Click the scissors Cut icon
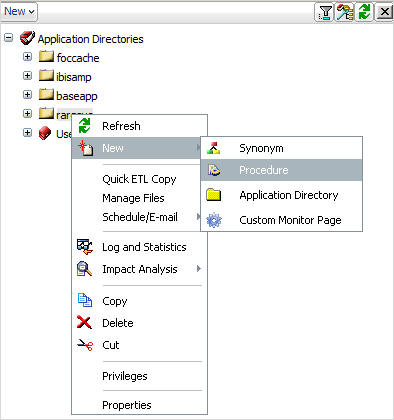Image resolution: width=394 pixels, height=420 pixels. [x=85, y=345]
